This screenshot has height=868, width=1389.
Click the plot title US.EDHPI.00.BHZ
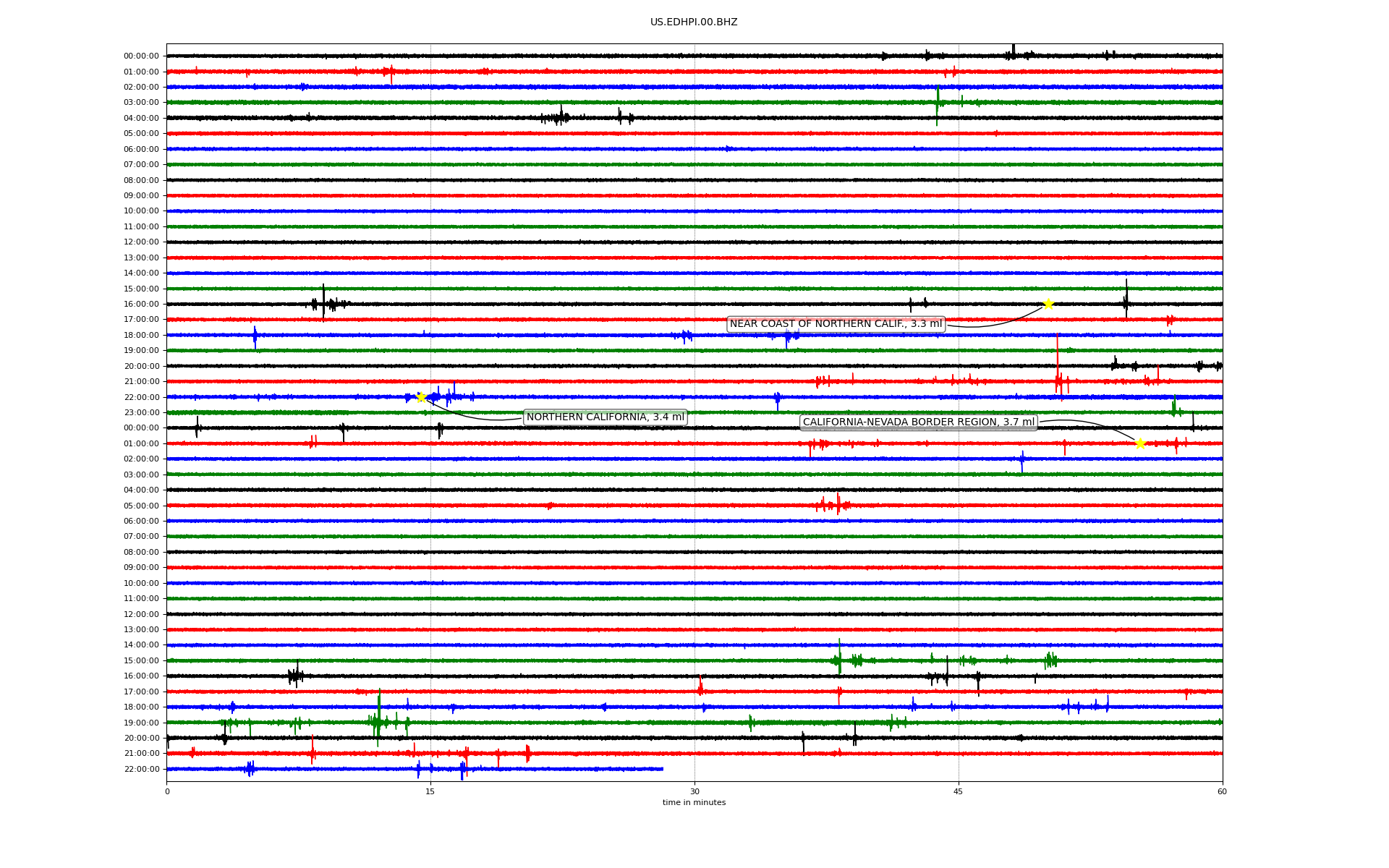tap(694, 22)
